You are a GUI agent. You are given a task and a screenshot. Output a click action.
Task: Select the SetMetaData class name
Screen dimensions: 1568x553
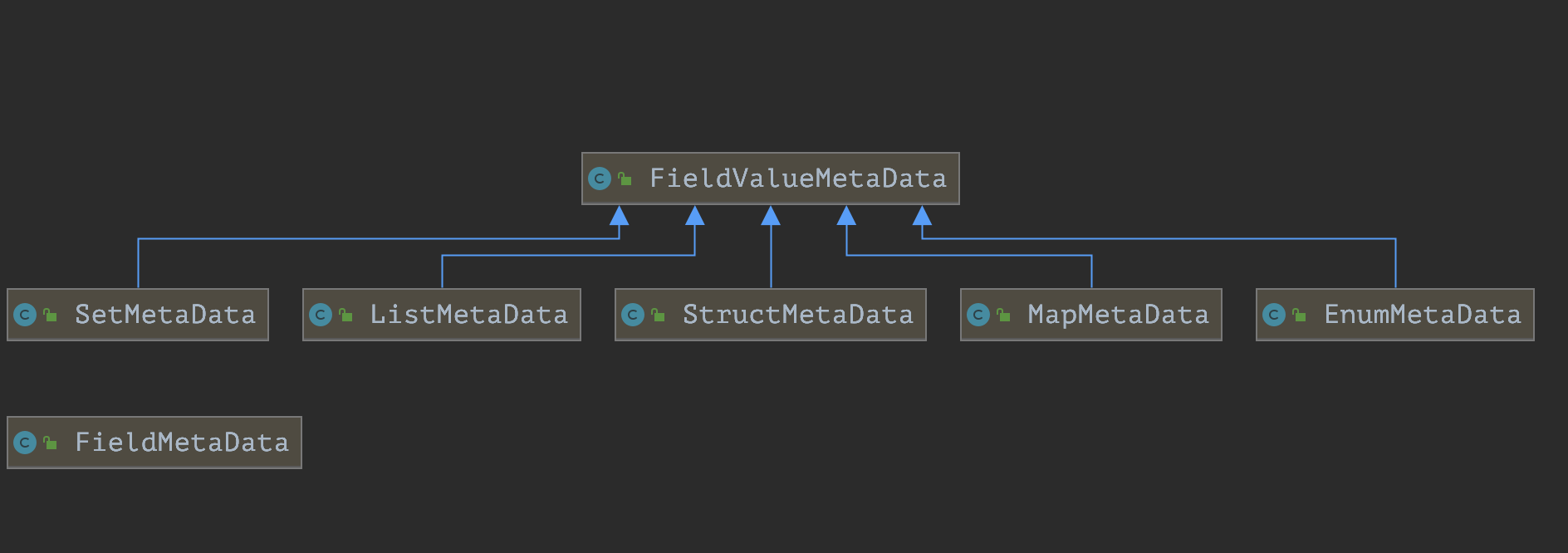point(164,315)
